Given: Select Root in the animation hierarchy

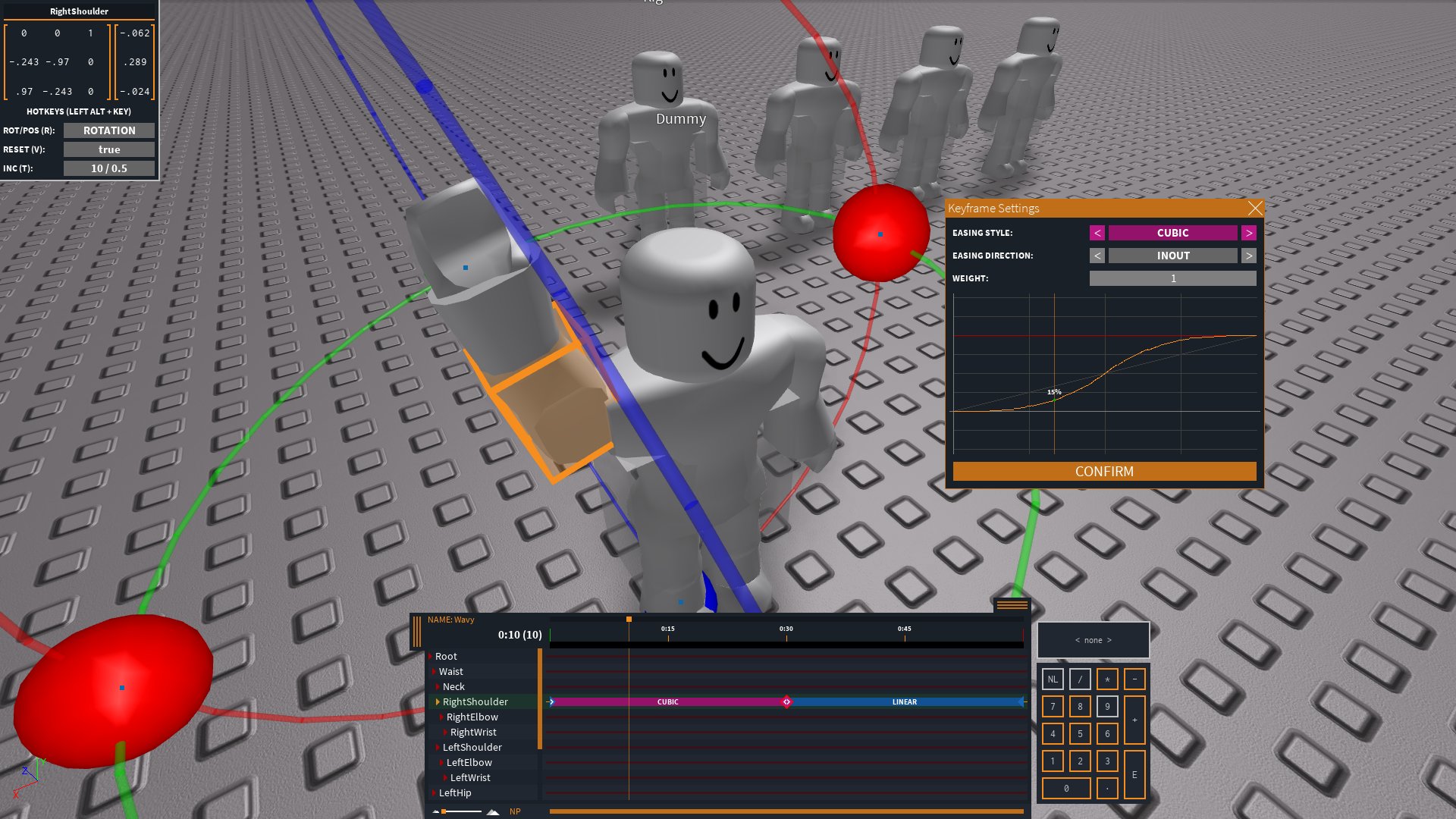Looking at the screenshot, I should [446, 656].
